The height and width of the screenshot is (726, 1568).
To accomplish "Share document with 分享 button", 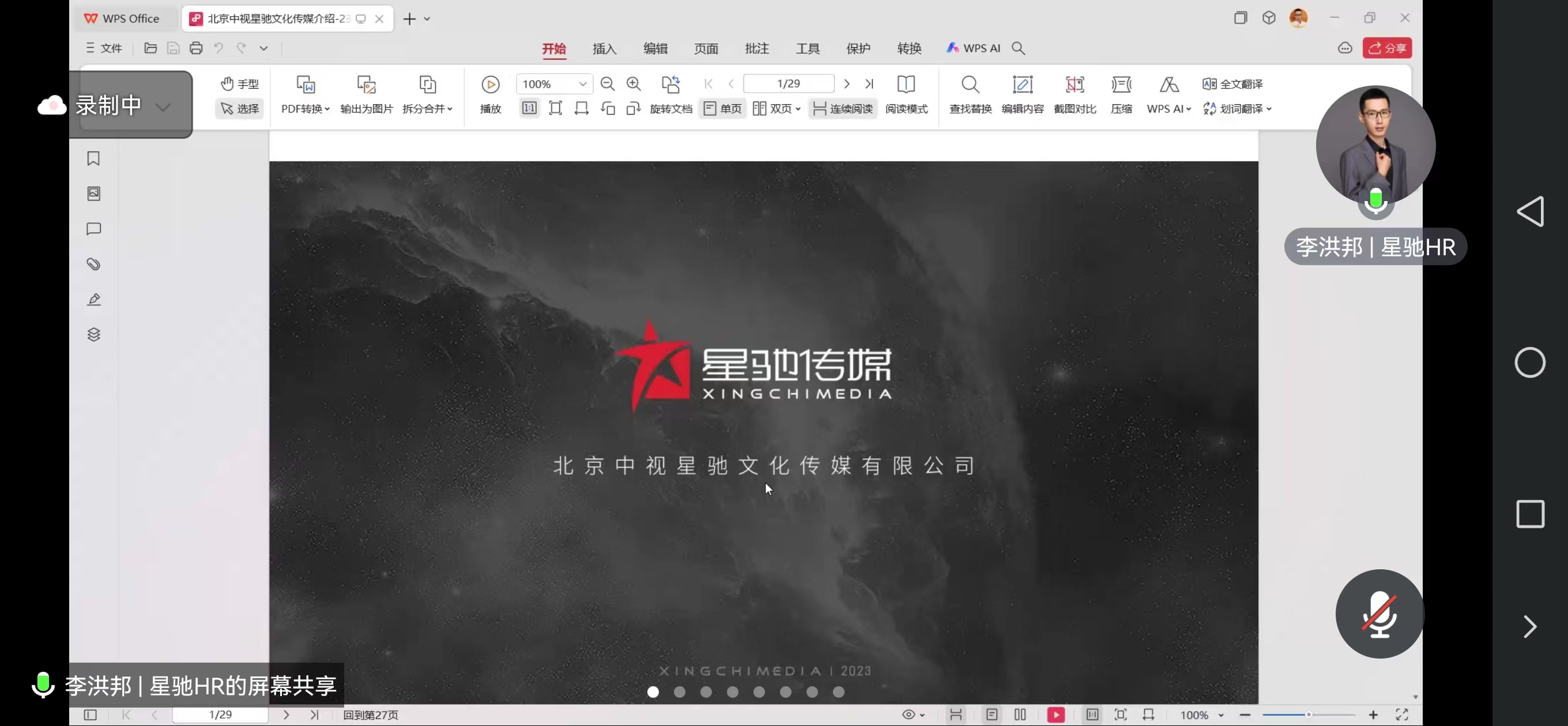I will pos(1387,48).
